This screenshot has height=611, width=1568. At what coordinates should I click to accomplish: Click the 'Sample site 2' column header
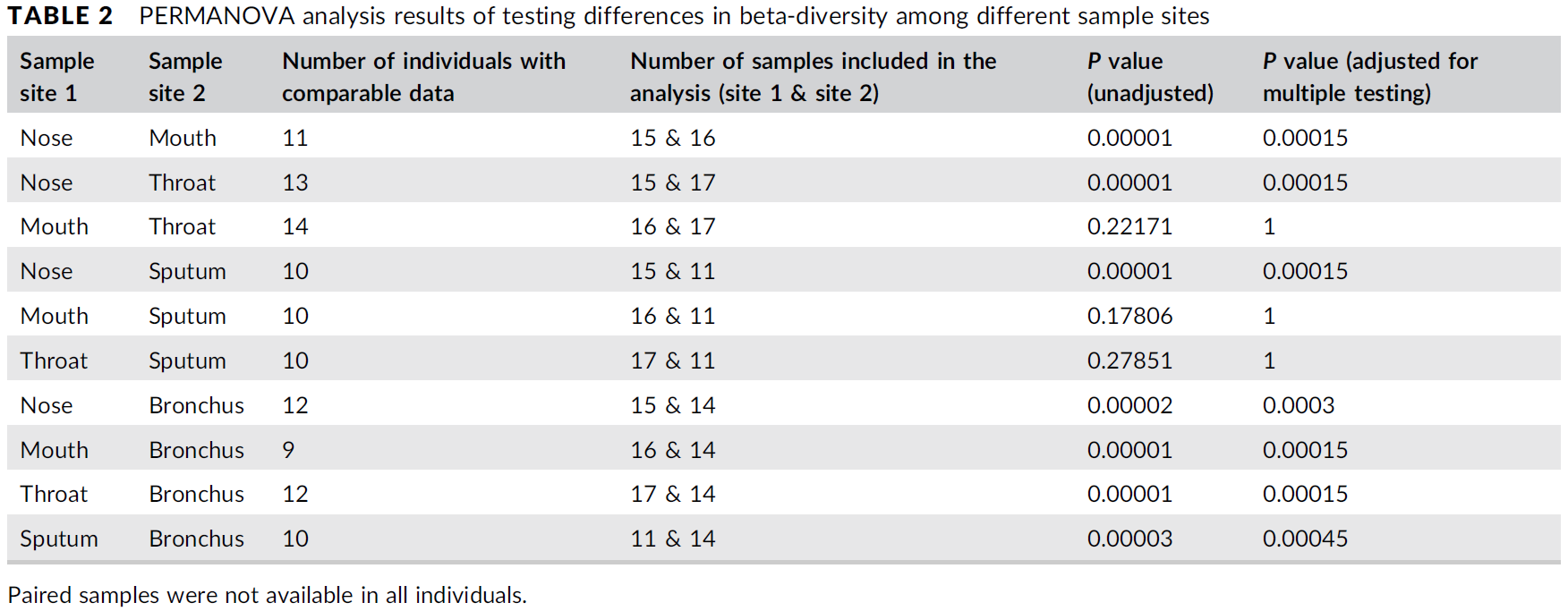(185, 77)
